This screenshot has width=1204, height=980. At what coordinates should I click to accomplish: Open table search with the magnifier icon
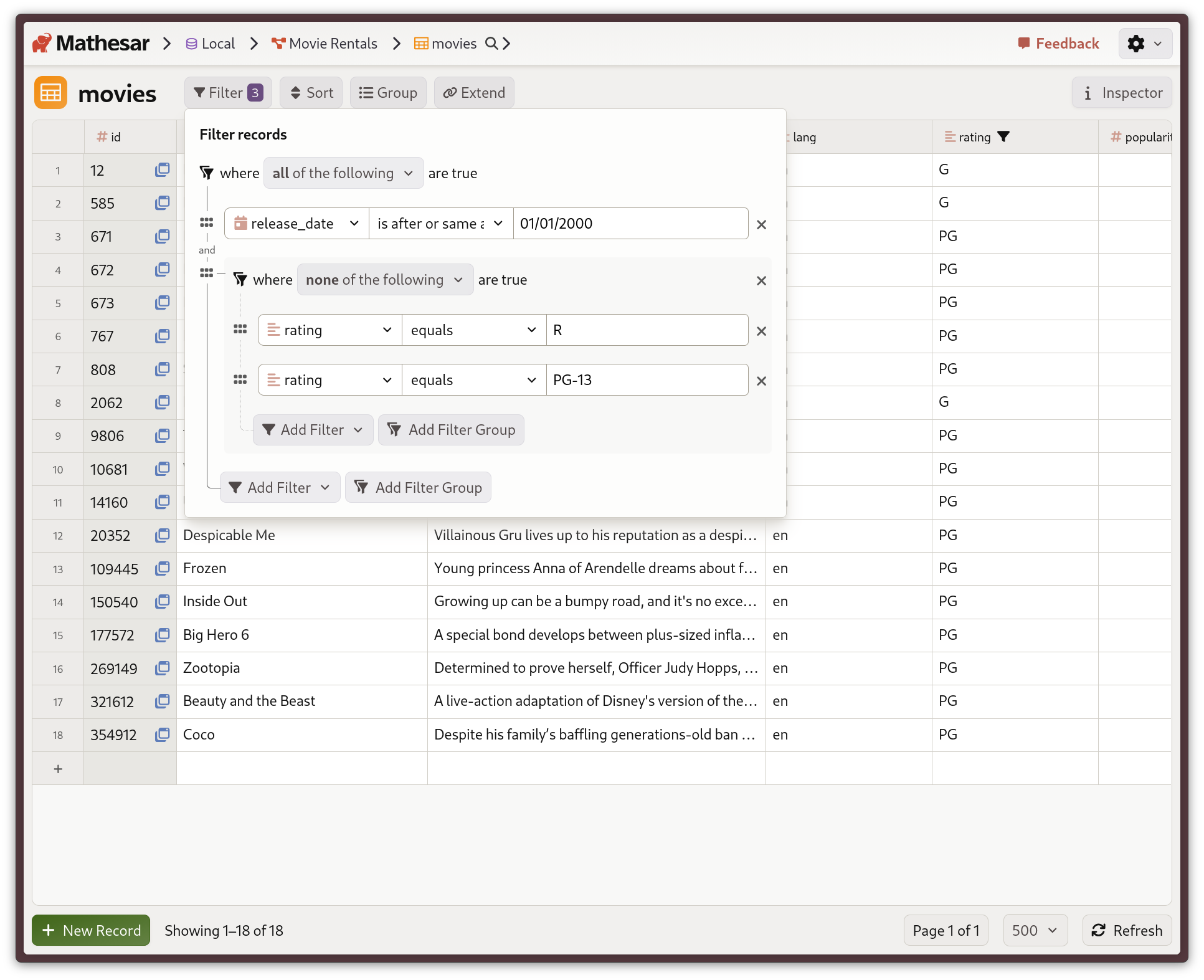coord(492,44)
